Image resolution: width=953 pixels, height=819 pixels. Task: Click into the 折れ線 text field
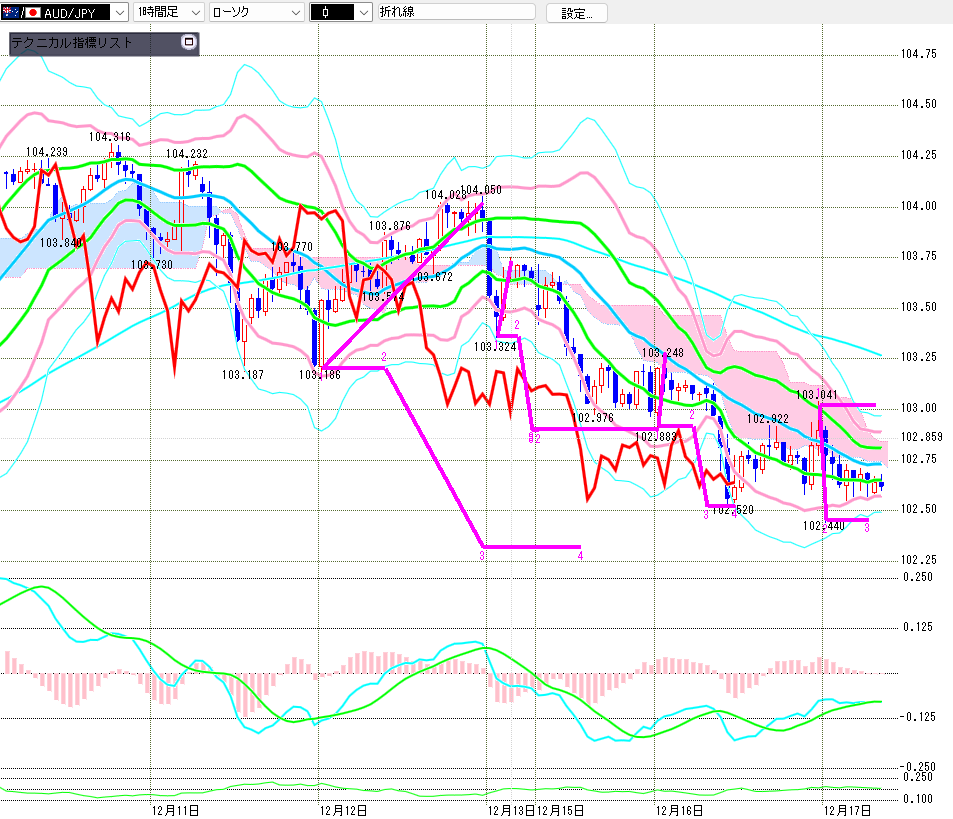click(456, 13)
